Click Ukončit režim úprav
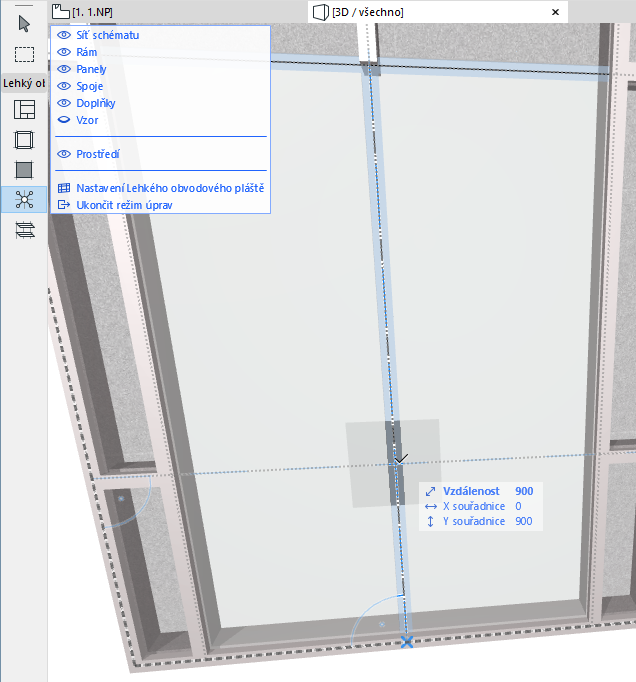Screen dimensions: 636x682 point(124,205)
